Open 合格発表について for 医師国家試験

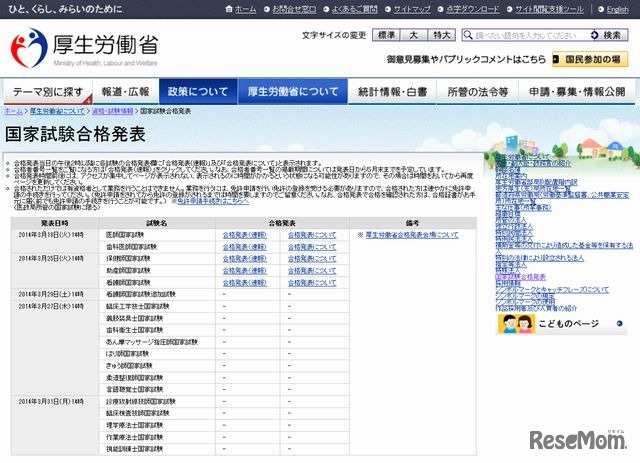point(312,235)
